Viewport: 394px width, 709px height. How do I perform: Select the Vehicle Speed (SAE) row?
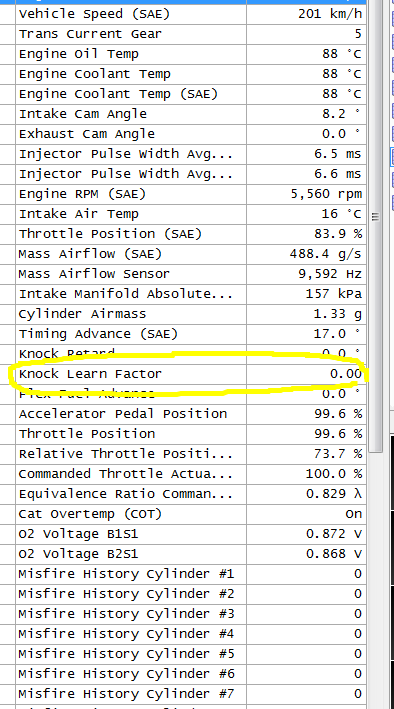(x=191, y=14)
